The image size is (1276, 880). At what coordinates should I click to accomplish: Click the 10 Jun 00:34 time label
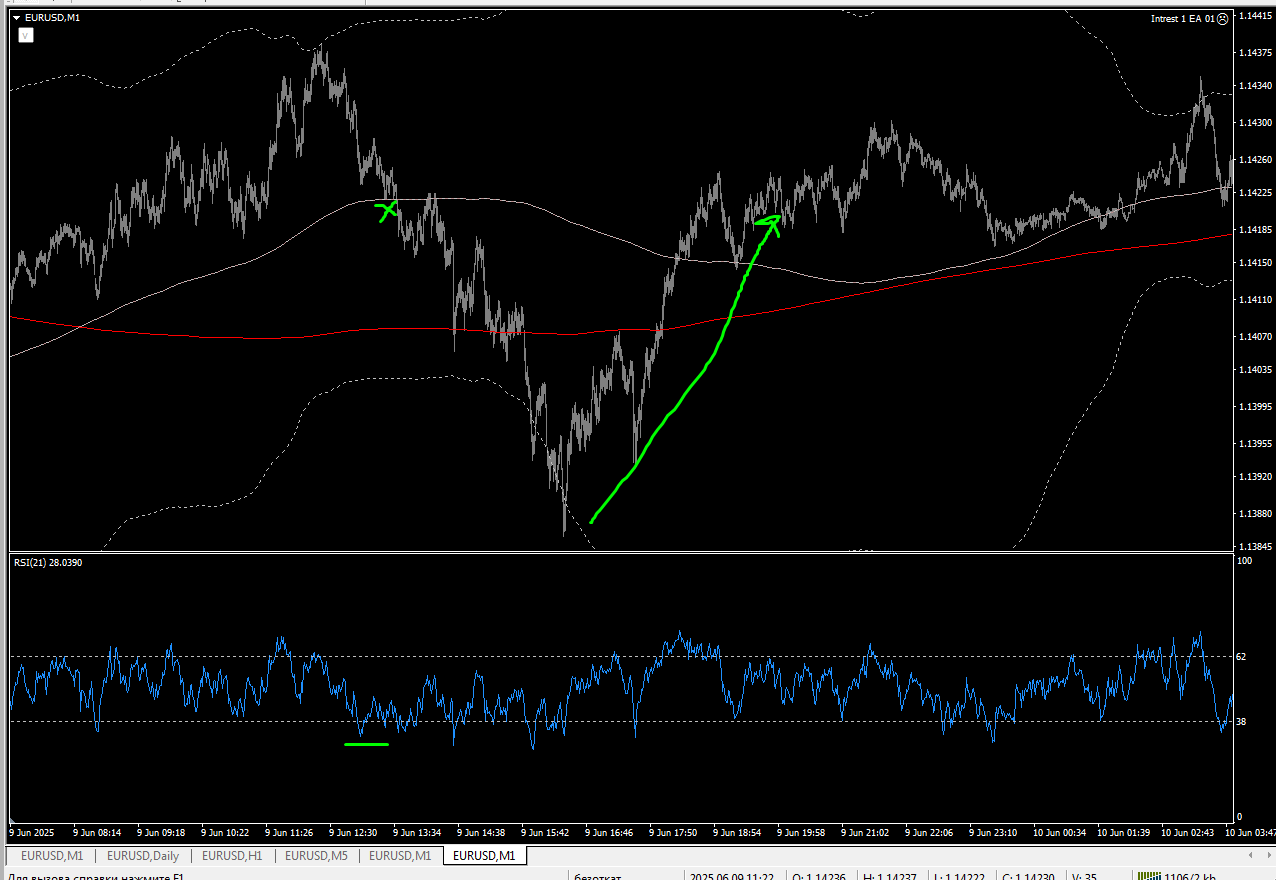[x=1059, y=832]
